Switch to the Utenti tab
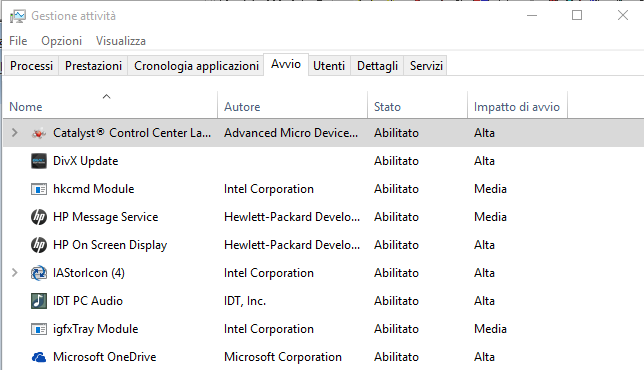This screenshot has height=370, width=644. tap(329, 66)
